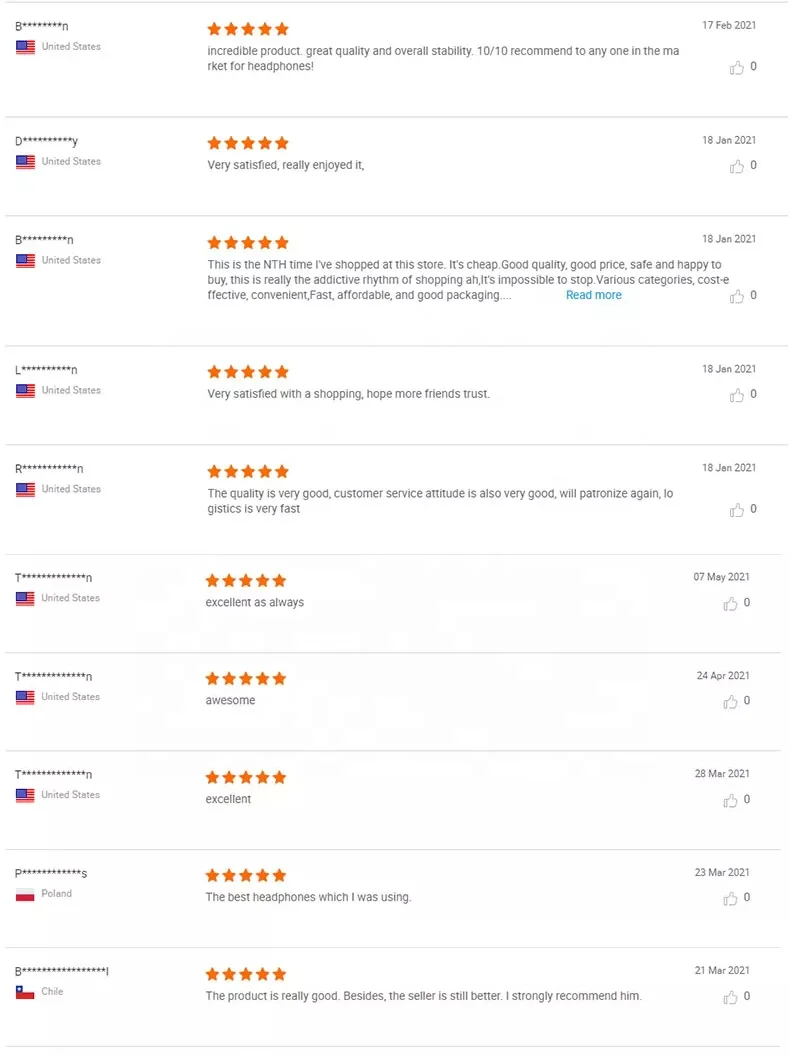Upvote the "NTH time I've shopped" review
The image size is (790, 1057).
[x=737, y=296]
